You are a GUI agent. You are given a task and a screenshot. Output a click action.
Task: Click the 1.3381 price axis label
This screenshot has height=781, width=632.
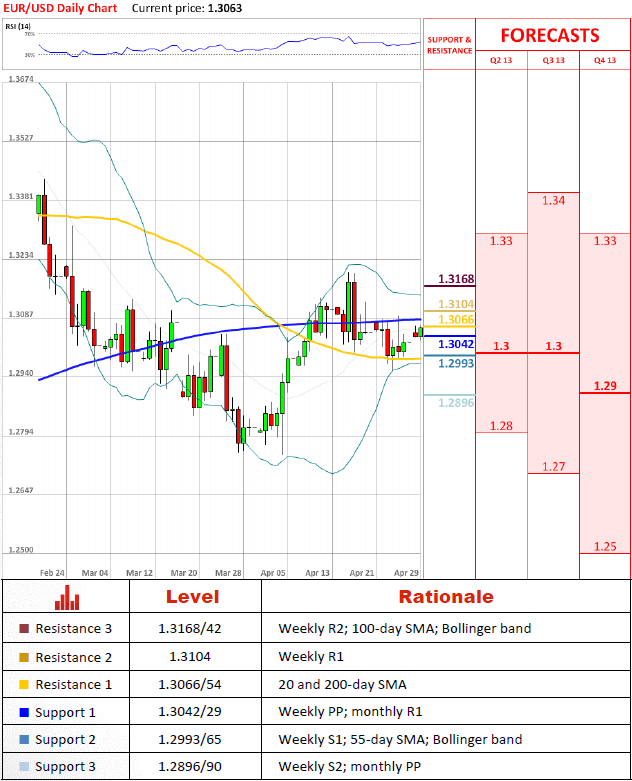pos(21,197)
